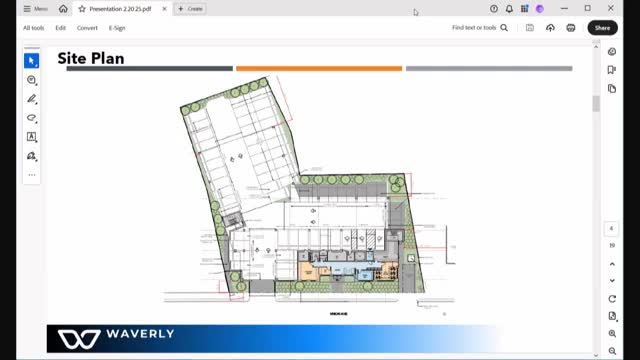The width and height of the screenshot is (640, 360).
Task: Click the Rotate page icon
Action: click(612, 299)
